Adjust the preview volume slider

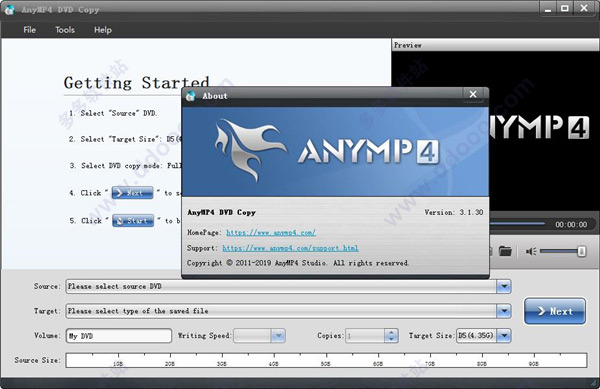562,251
